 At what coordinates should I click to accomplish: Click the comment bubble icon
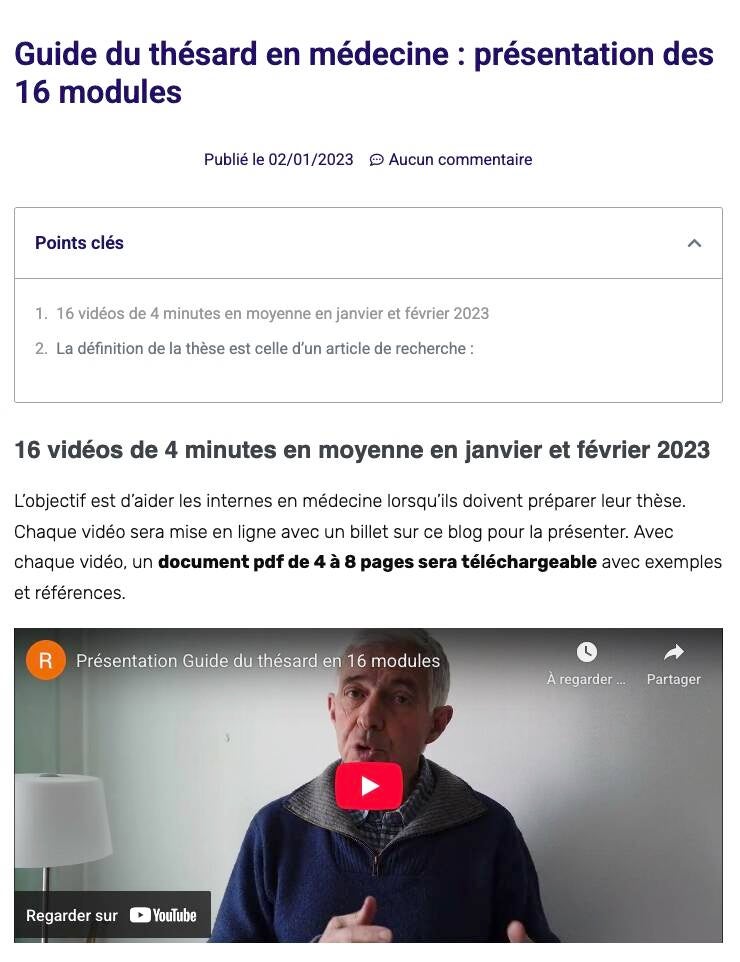[x=376, y=160]
